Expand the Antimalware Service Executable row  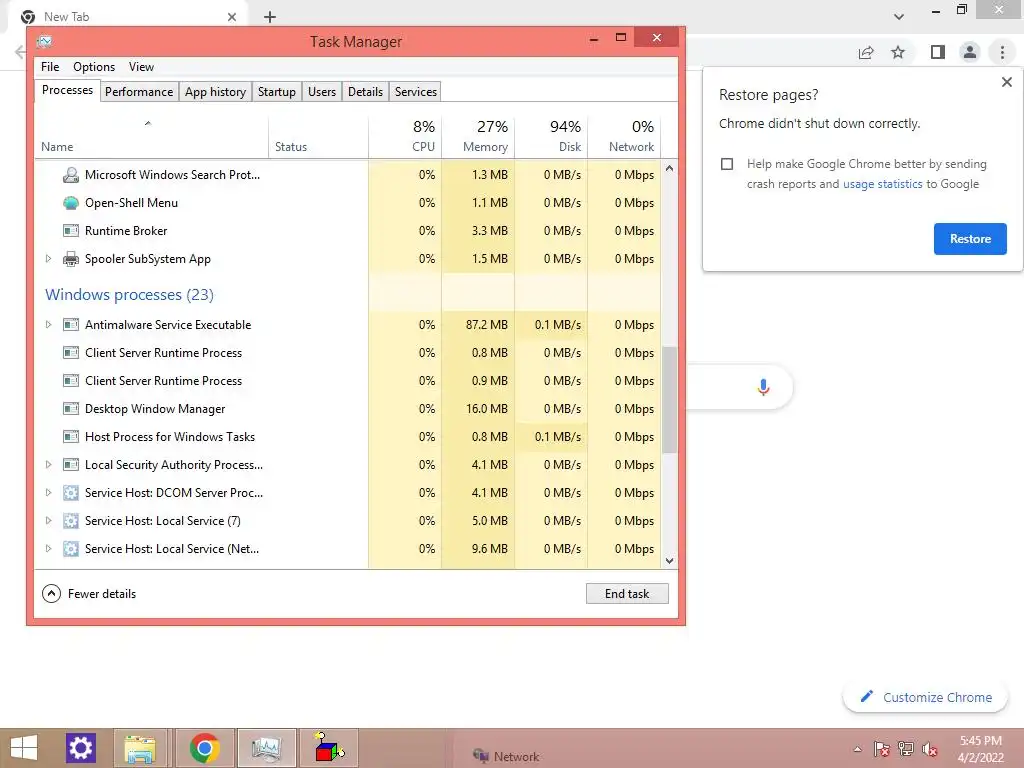[48, 325]
